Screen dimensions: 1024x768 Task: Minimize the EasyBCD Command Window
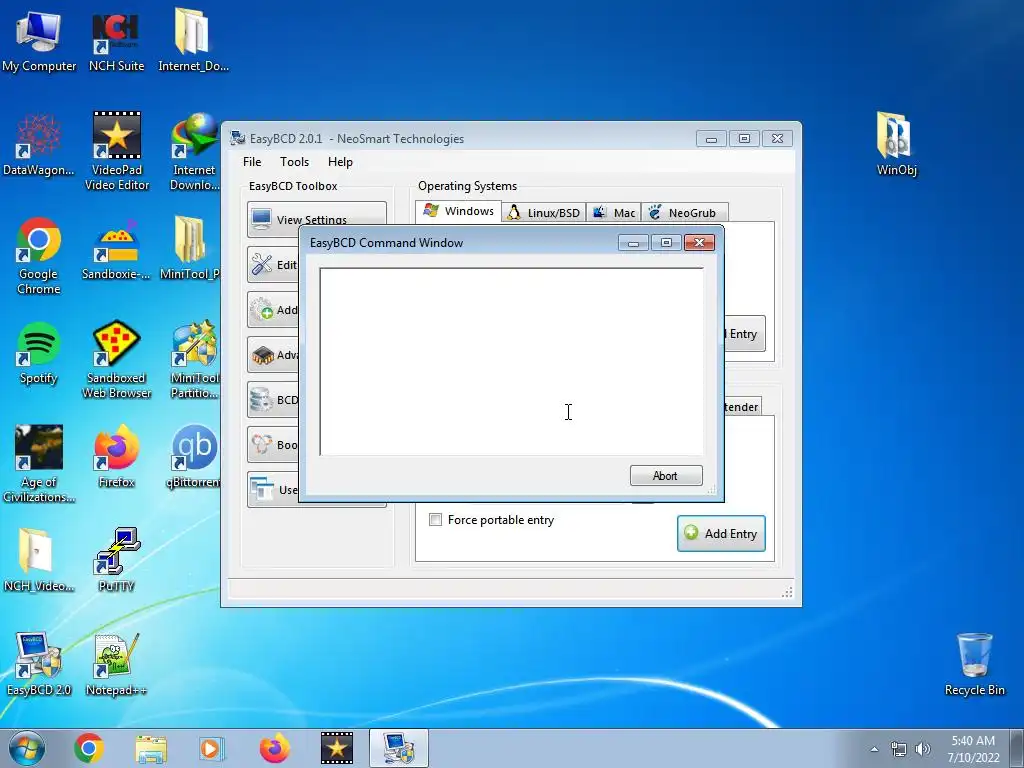tap(633, 243)
